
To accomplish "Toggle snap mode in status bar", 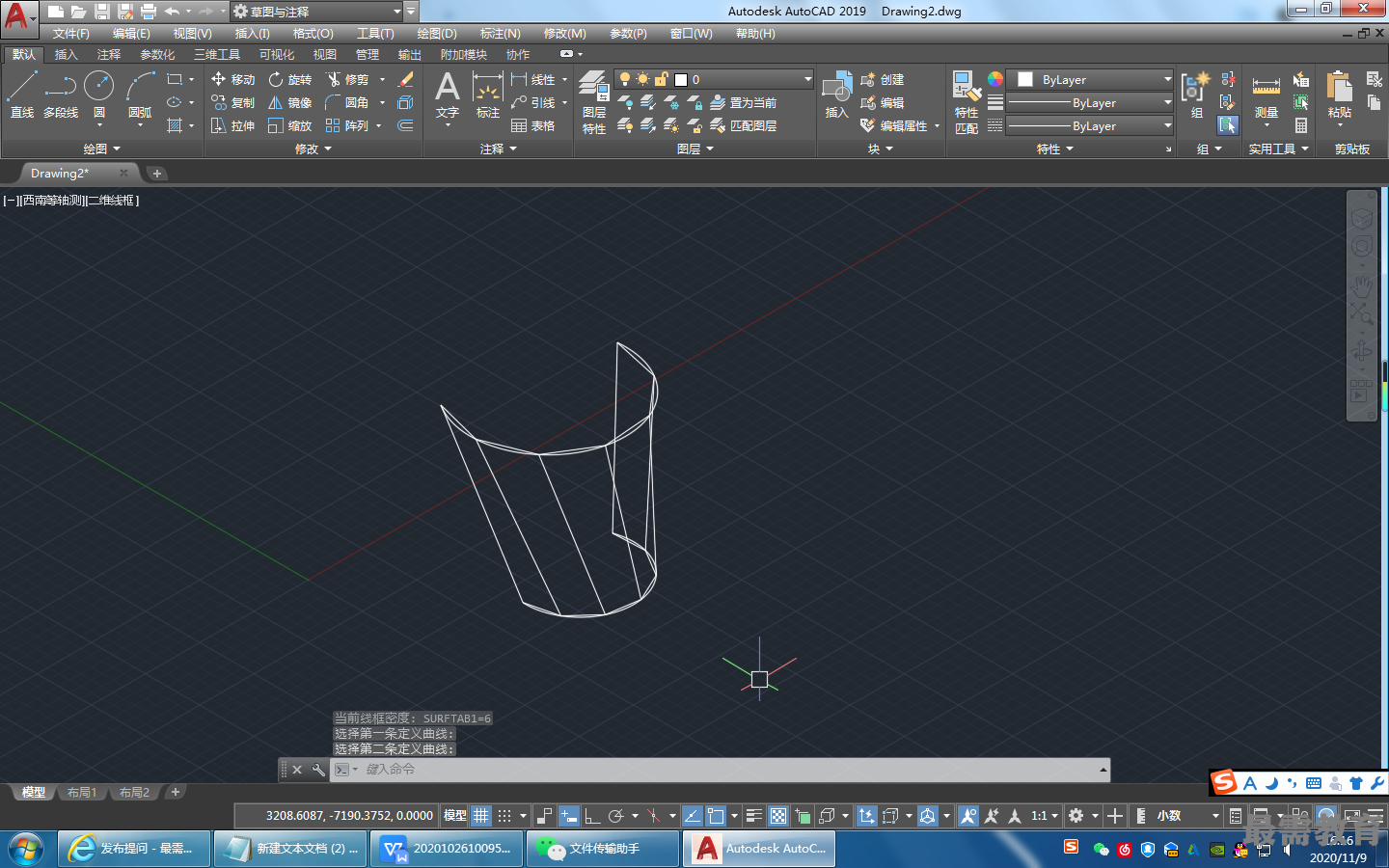I will coord(504,816).
